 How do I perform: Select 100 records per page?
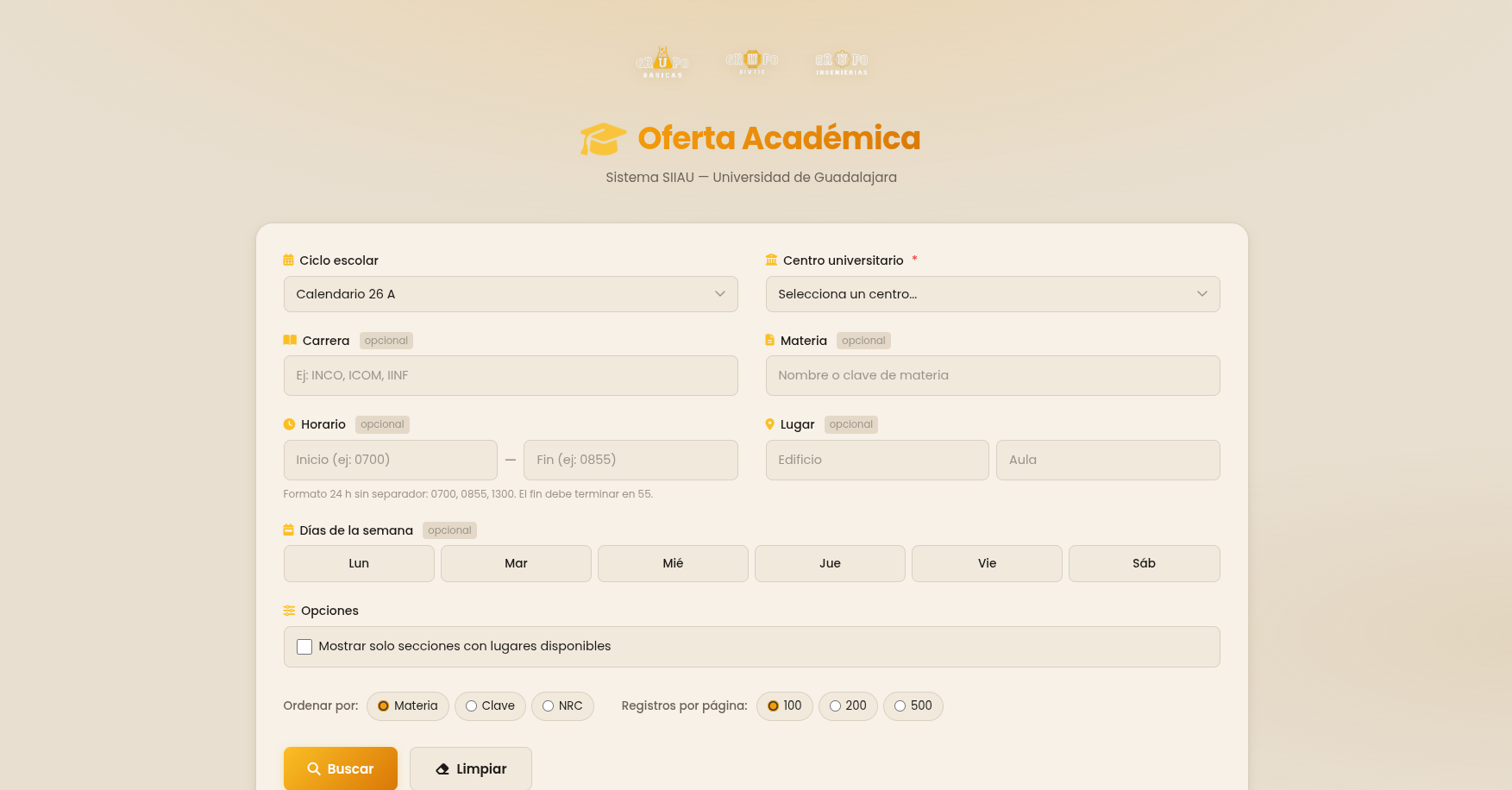(785, 706)
